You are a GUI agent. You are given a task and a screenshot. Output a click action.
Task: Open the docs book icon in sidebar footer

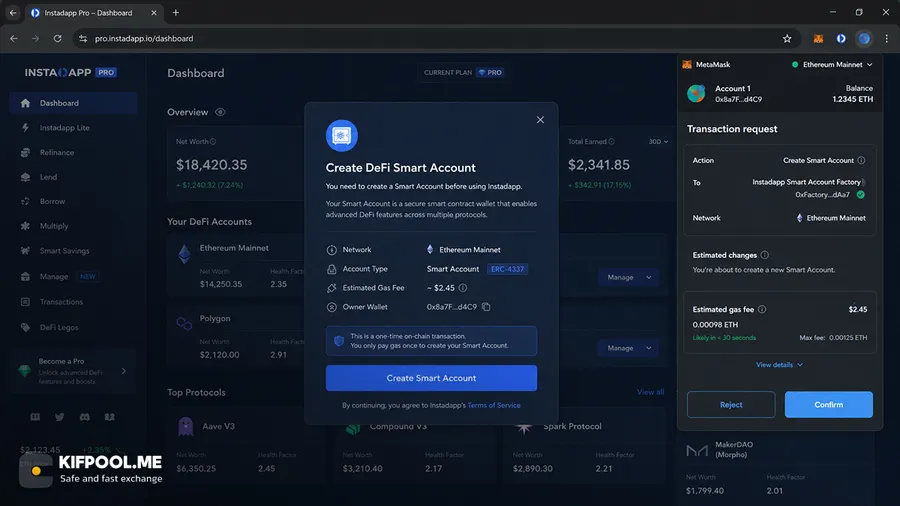[35, 417]
